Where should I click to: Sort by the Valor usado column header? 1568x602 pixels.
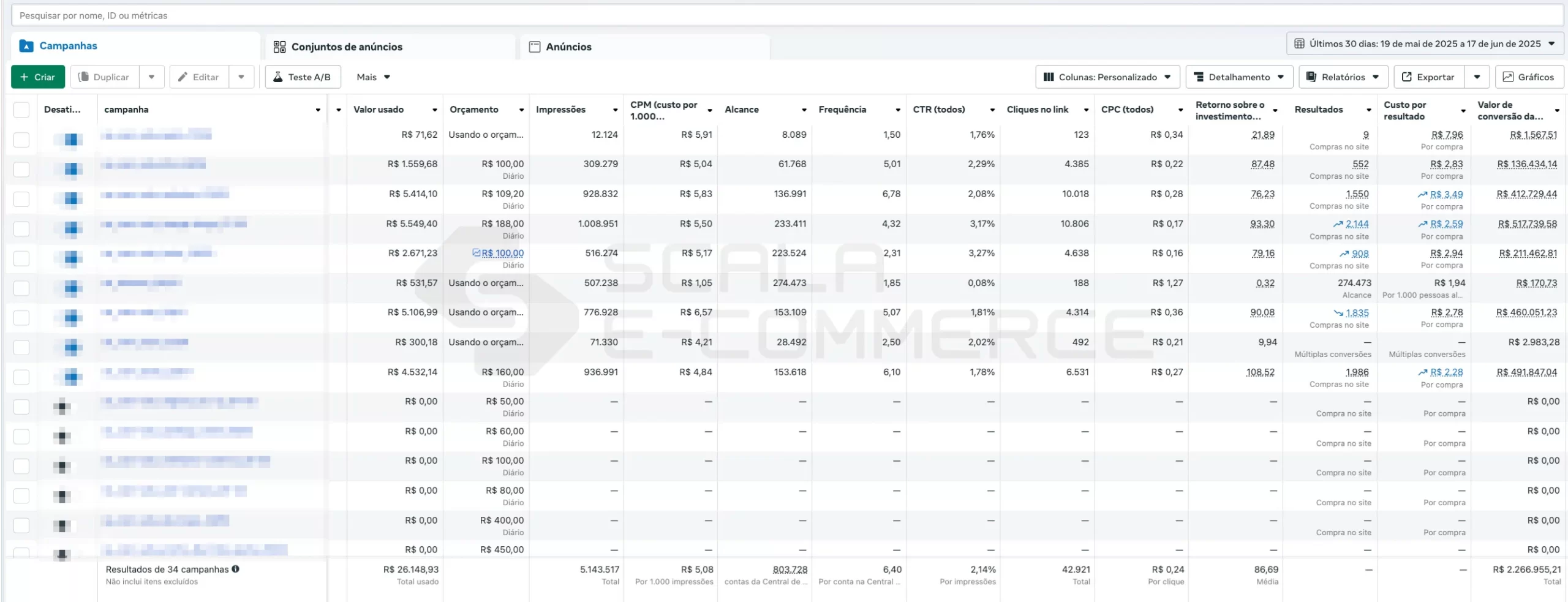pyautogui.click(x=379, y=110)
